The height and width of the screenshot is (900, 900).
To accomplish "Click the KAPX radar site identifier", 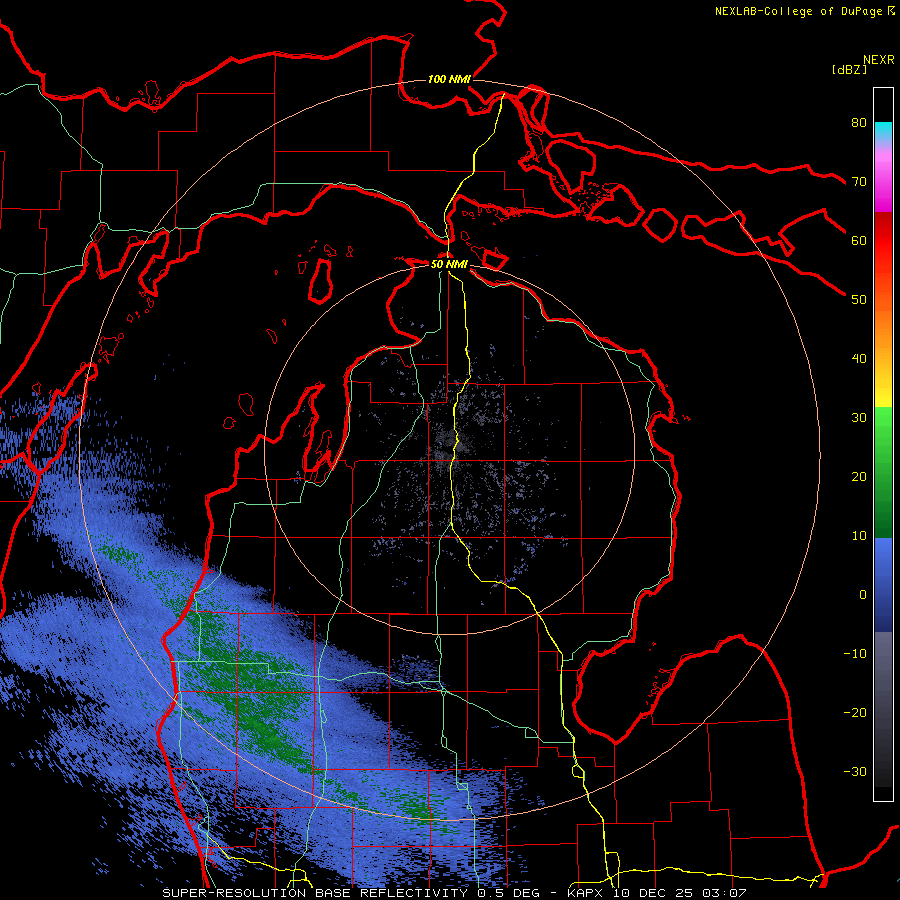I will [586, 893].
